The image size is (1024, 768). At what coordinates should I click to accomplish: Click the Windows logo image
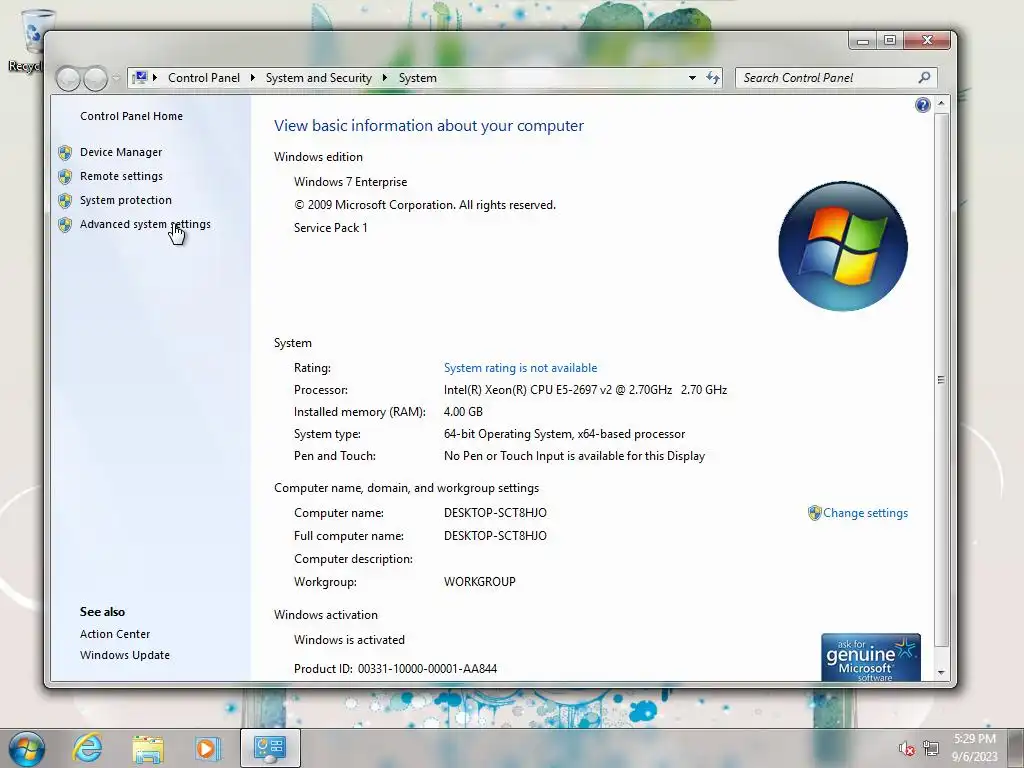coord(842,246)
